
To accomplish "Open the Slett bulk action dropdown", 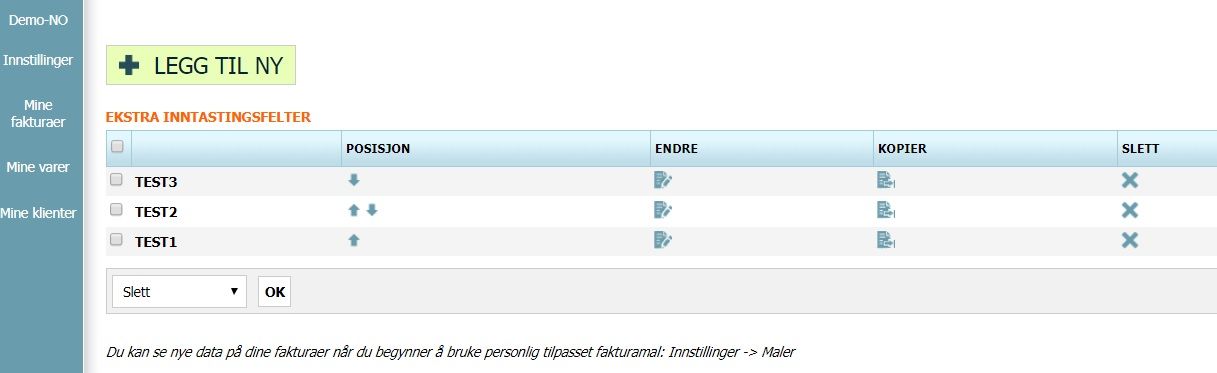I will [180, 292].
